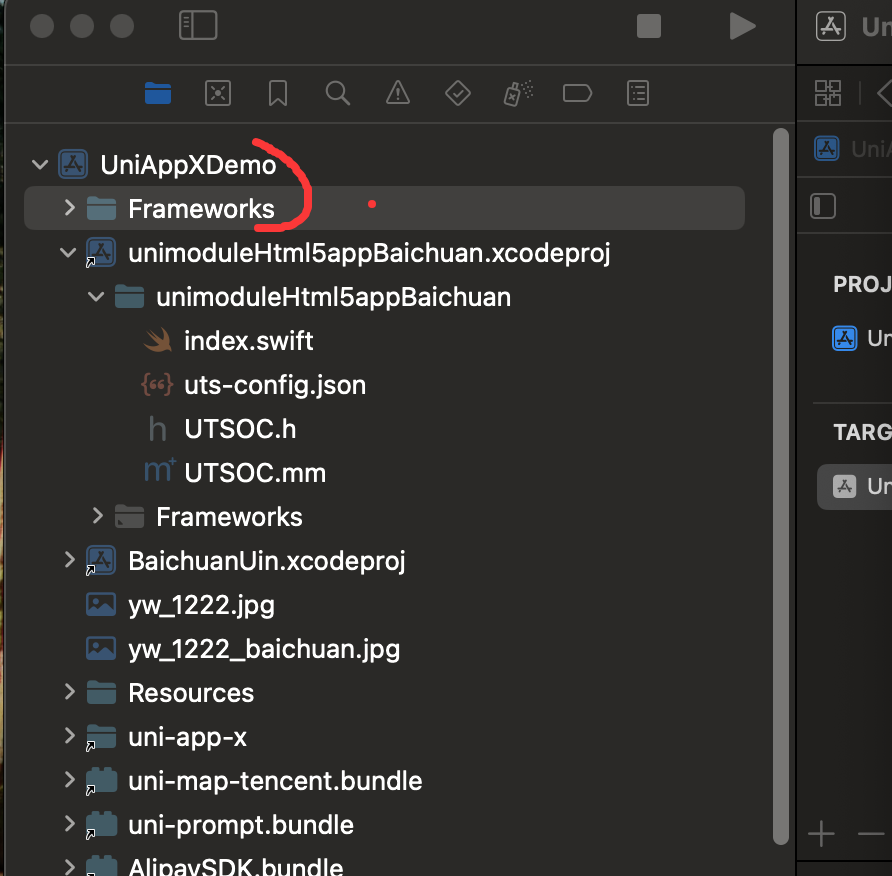Go back in editor history
Viewport: 892px width, 876px height.
pyautogui.click(x=884, y=93)
